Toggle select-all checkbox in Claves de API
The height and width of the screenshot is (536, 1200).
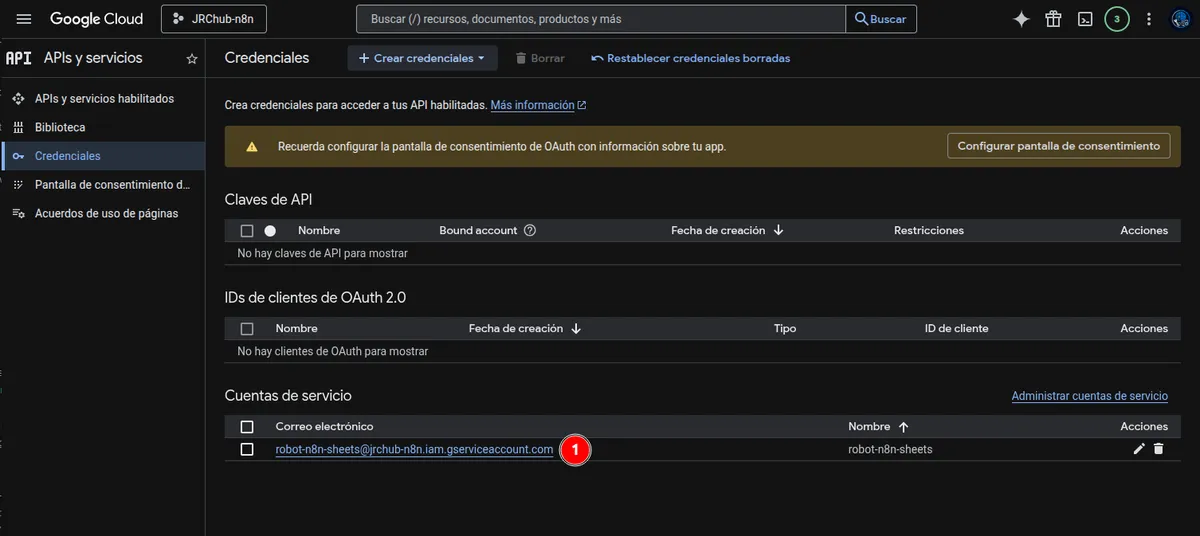coord(247,231)
